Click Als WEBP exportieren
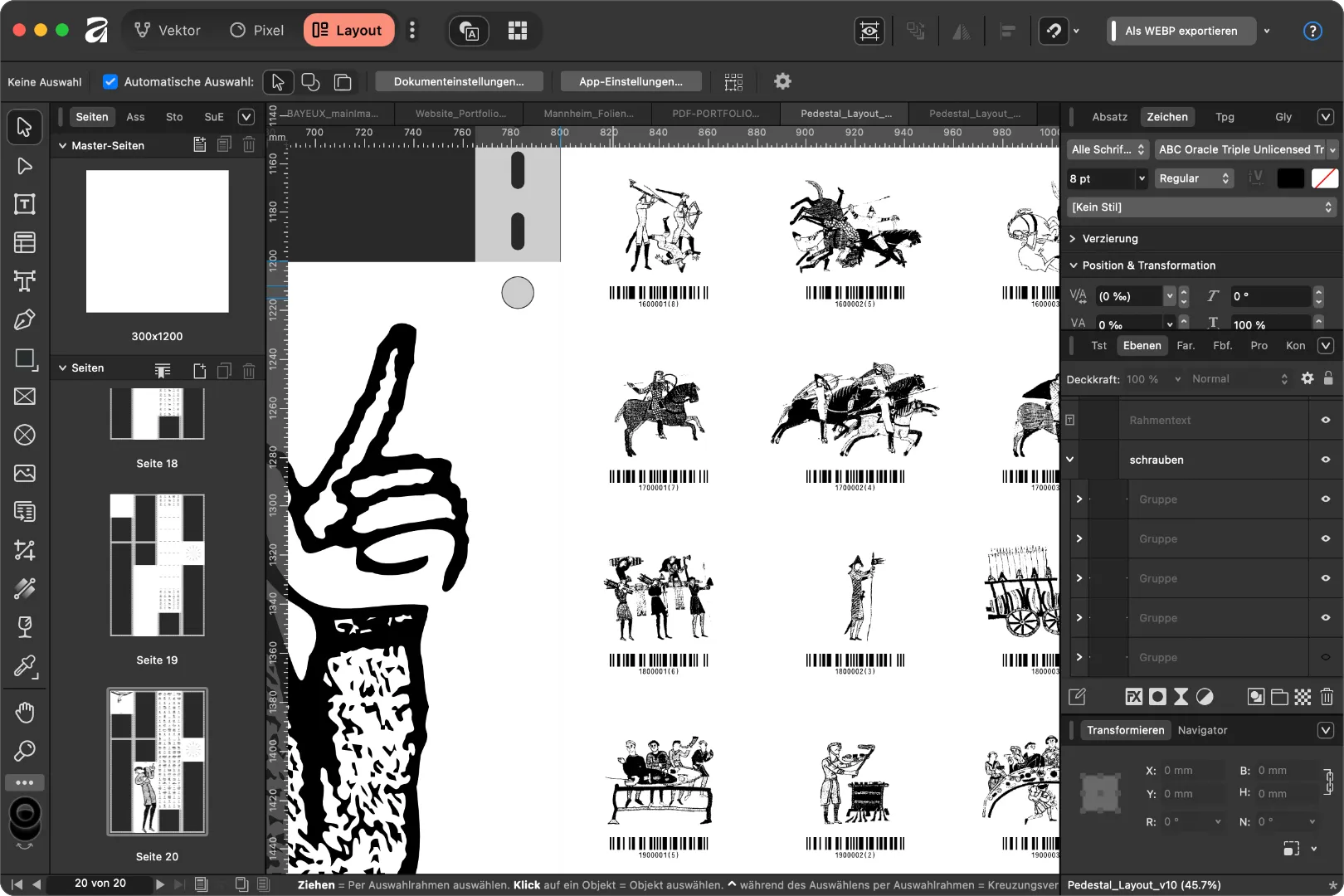Screen dimensions: 1344x896 pos(1181,31)
